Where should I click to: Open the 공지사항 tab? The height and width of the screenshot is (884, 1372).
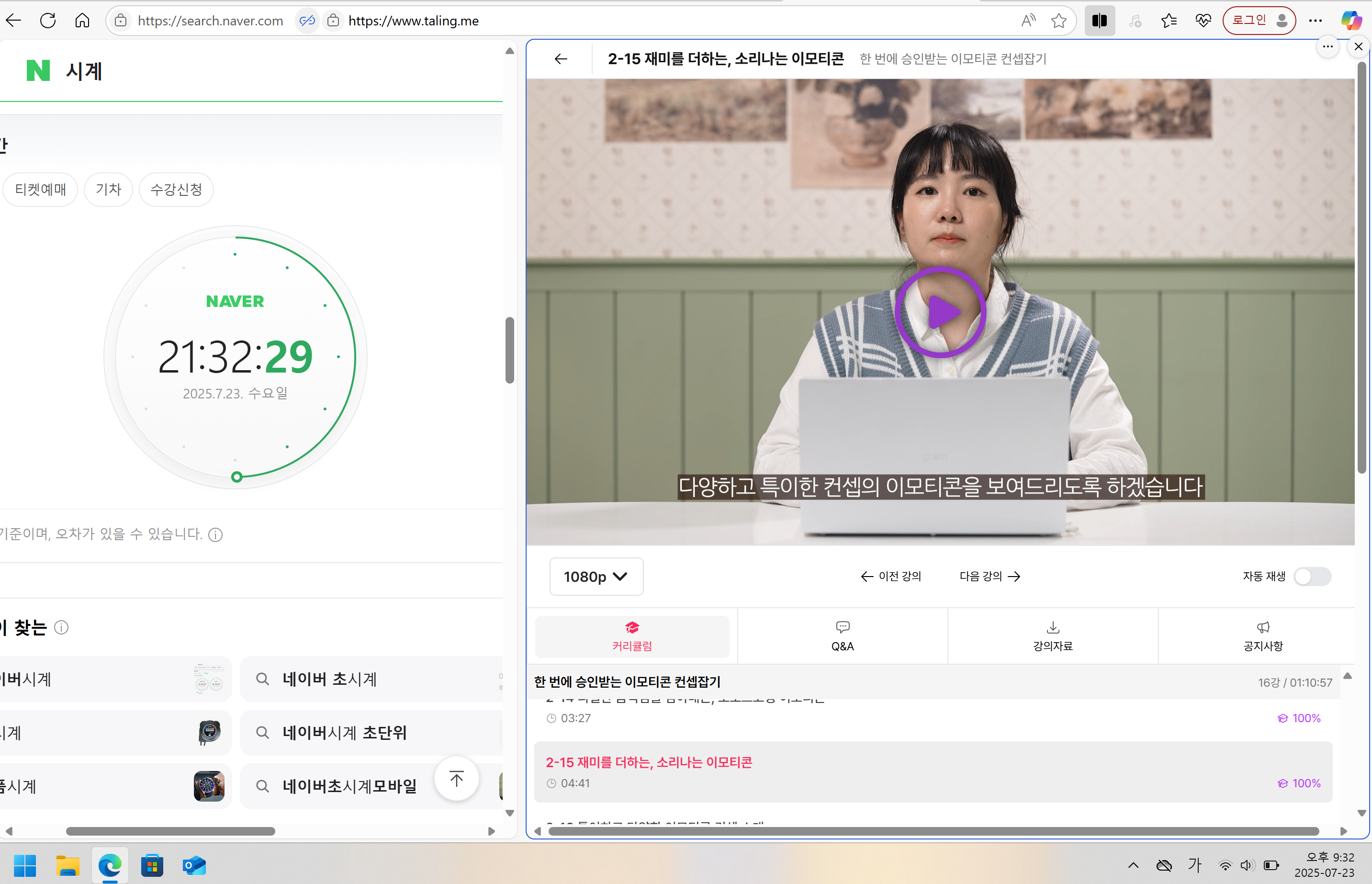coord(1262,635)
